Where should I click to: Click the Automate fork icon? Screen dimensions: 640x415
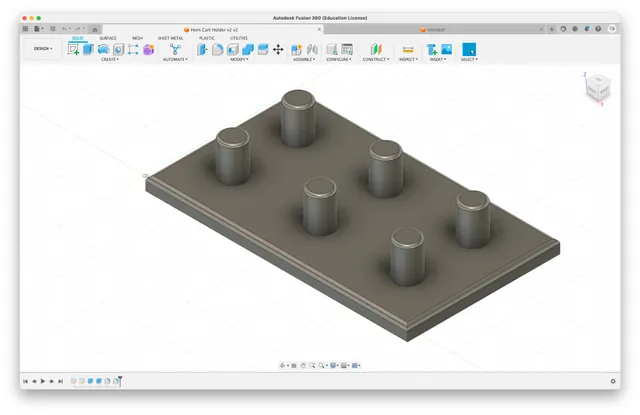point(176,49)
